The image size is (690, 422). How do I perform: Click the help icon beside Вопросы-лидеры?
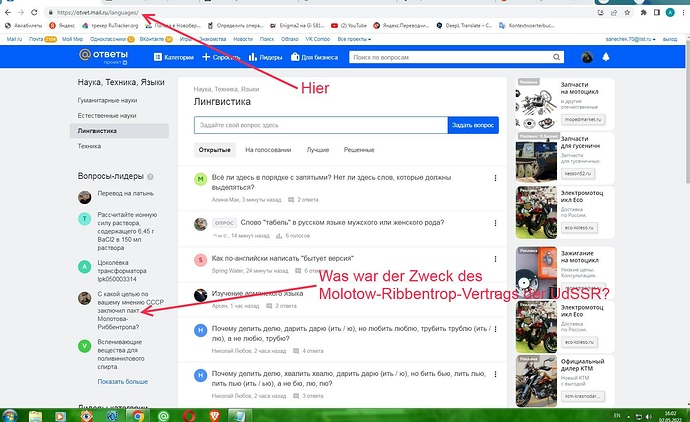[150, 176]
